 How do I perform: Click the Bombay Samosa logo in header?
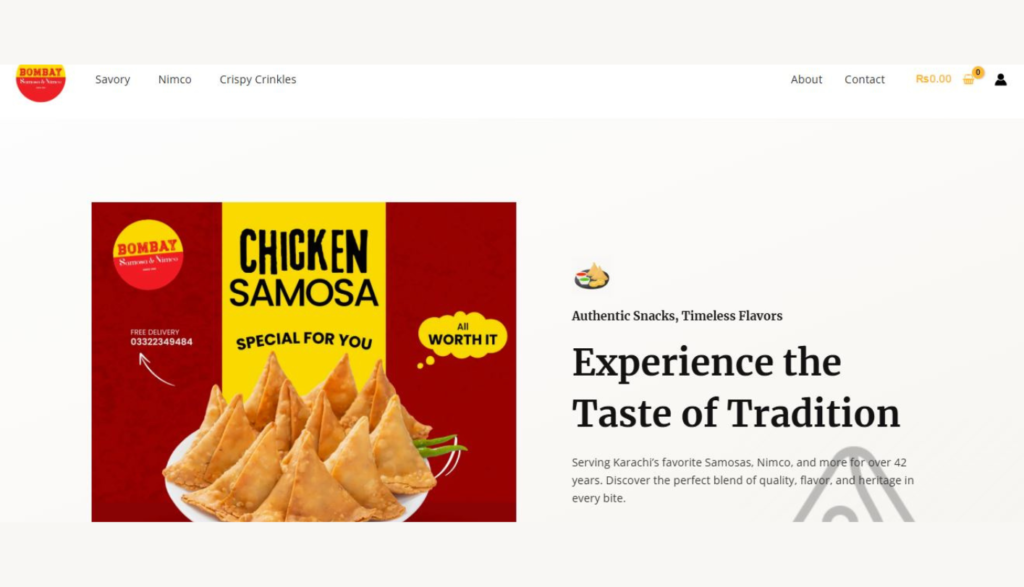(x=40, y=83)
